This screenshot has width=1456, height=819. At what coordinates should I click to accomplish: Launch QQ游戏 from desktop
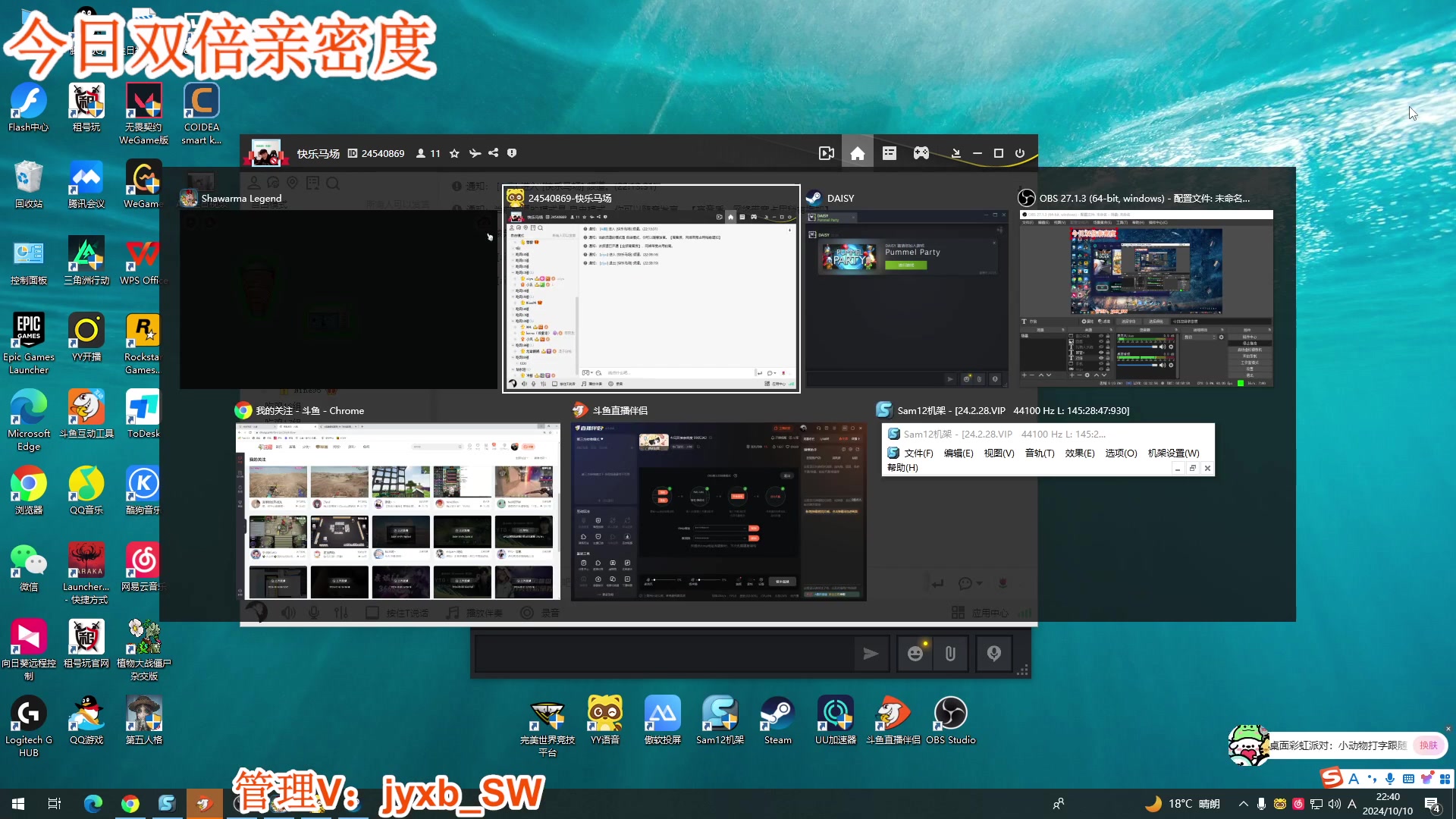click(86, 720)
